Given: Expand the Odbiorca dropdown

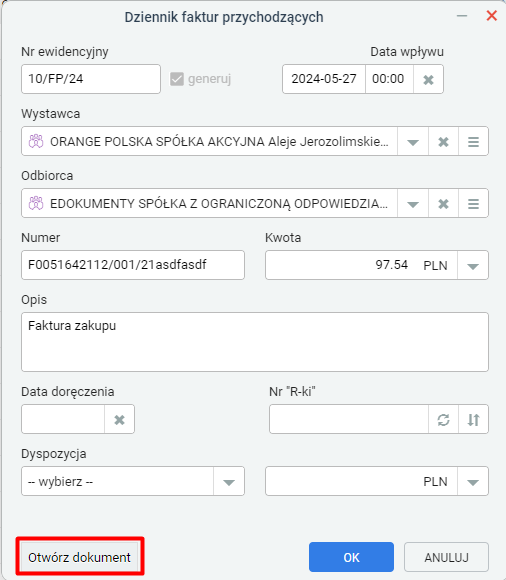Looking at the screenshot, I should click(413, 203).
